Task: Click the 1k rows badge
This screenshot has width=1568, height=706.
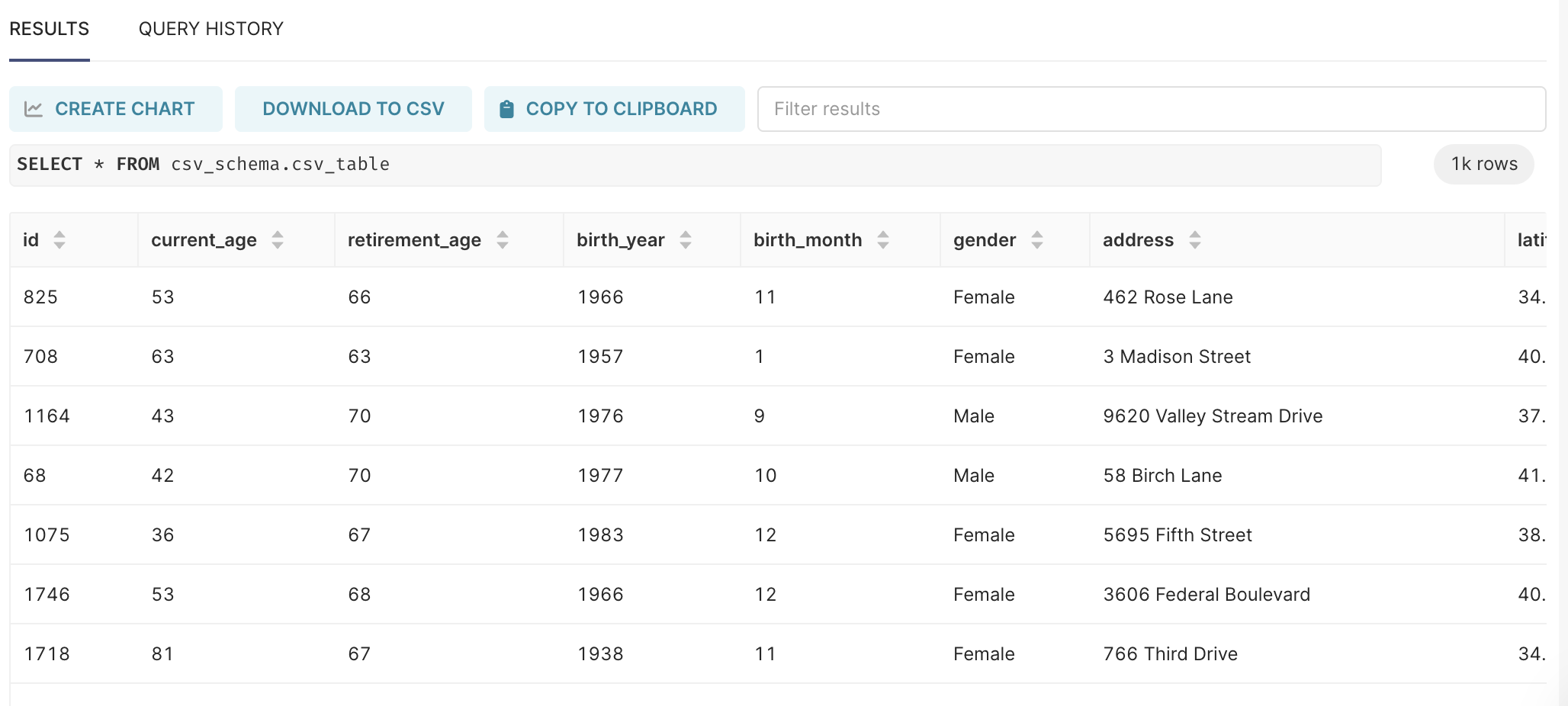Action: click(1482, 164)
